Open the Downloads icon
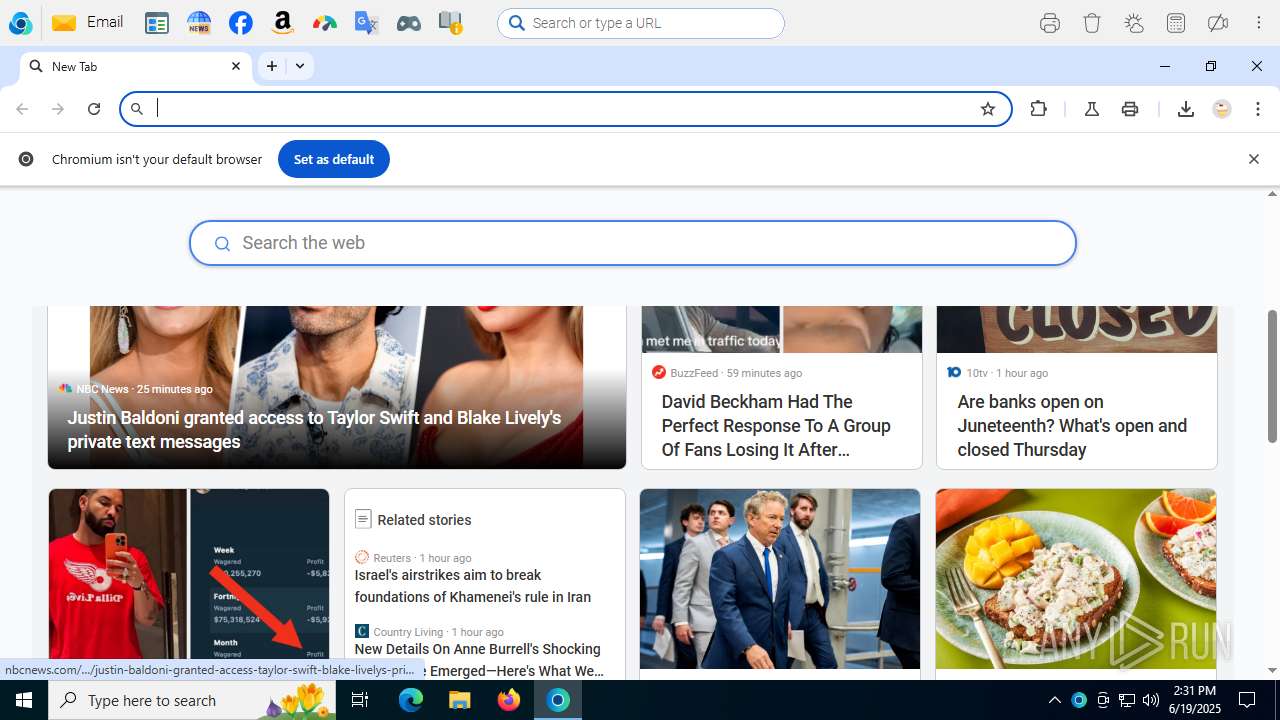This screenshot has height=720, width=1280. click(x=1186, y=109)
